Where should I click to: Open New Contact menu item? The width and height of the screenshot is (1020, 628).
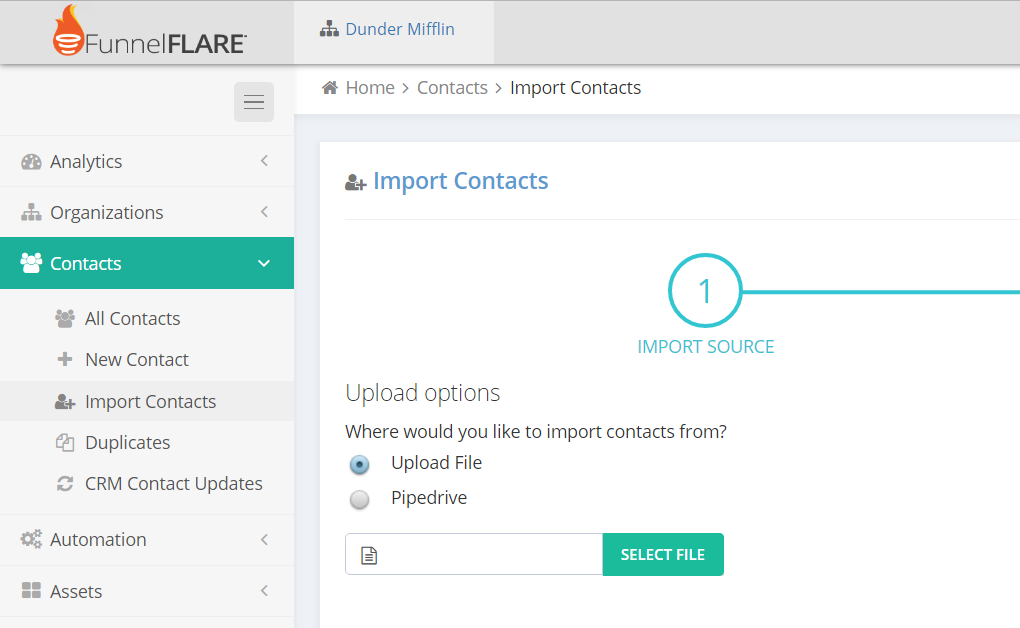137,359
